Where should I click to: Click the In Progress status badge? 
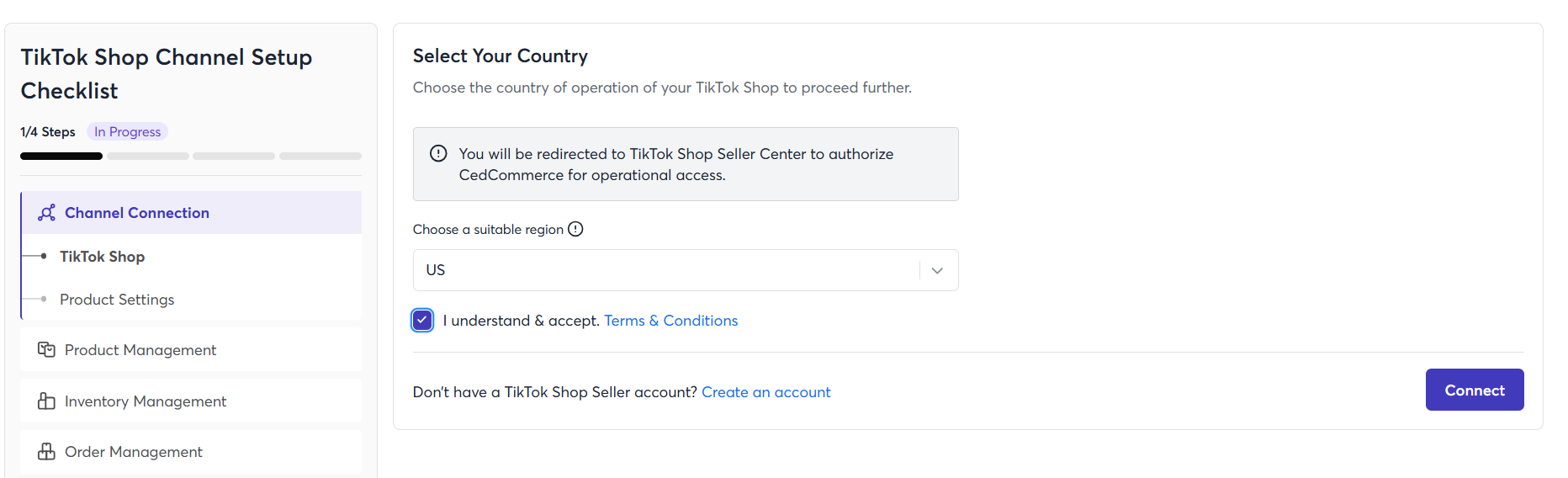127,132
